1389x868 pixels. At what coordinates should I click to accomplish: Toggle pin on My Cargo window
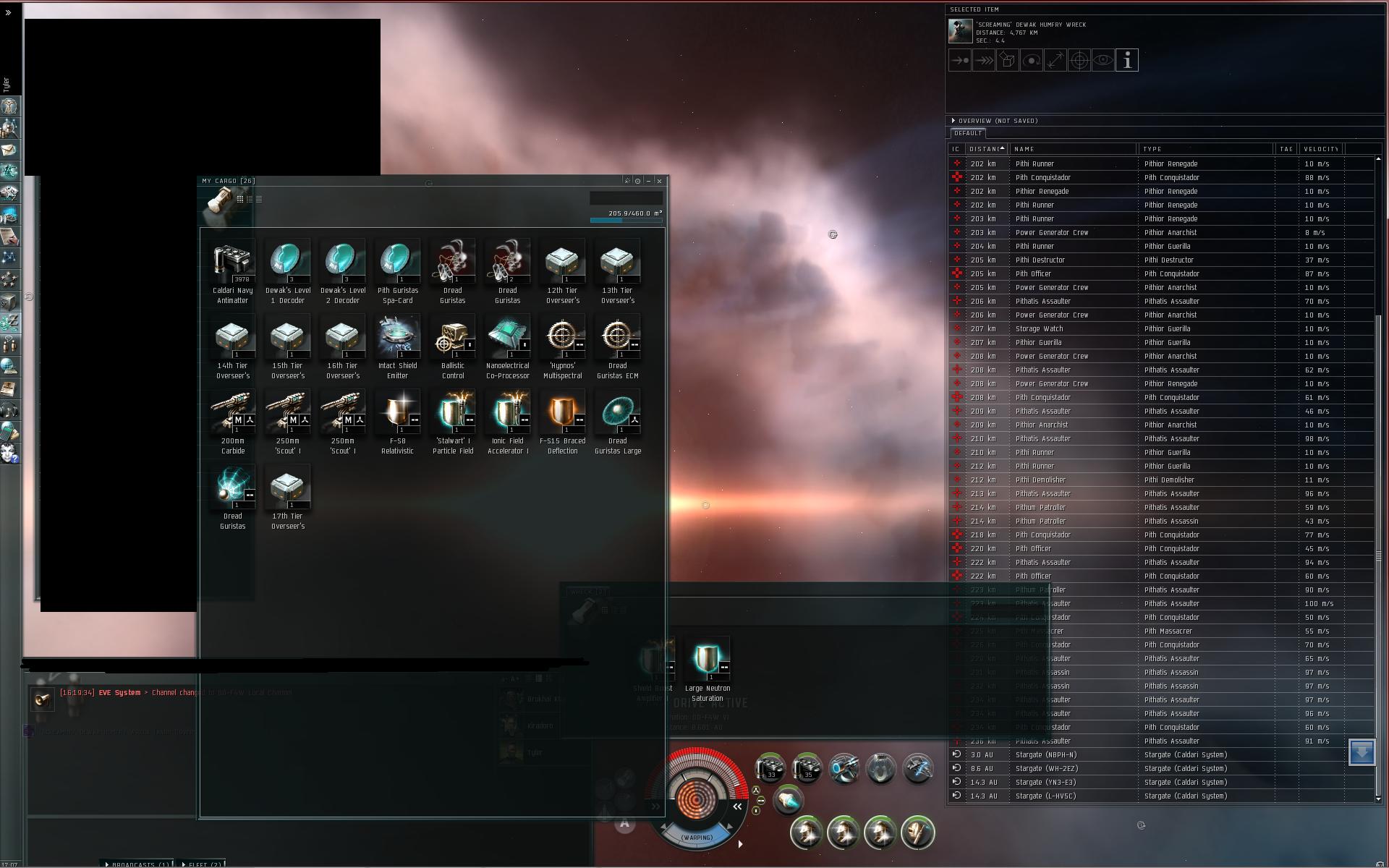click(x=627, y=181)
